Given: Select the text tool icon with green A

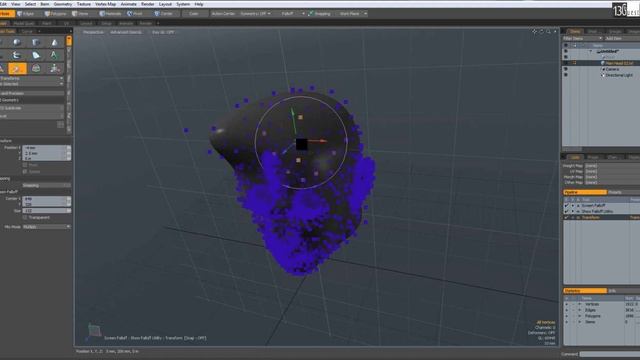Looking at the screenshot, I should pos(54,55).
